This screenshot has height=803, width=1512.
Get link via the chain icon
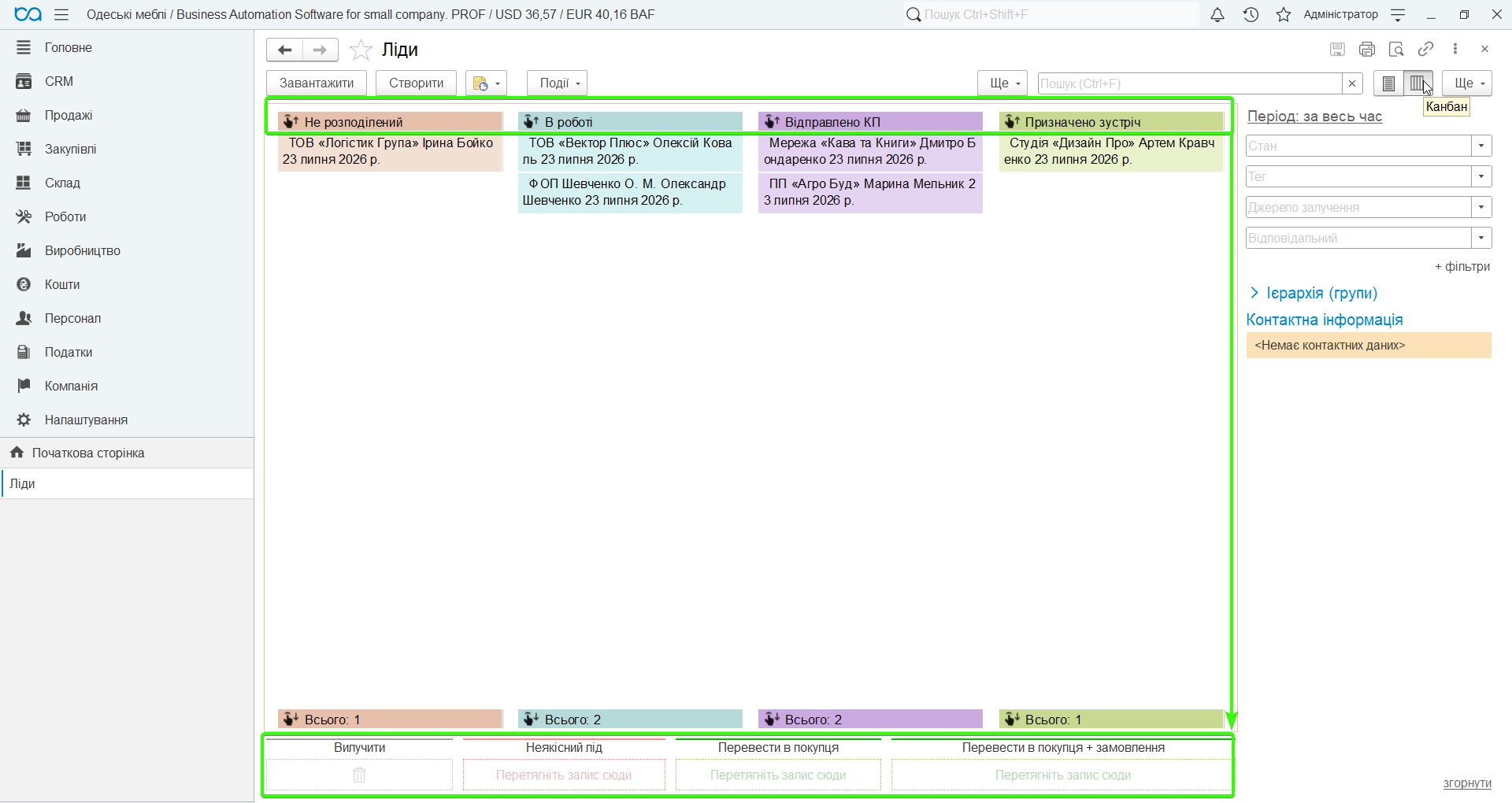[1425, 49]
